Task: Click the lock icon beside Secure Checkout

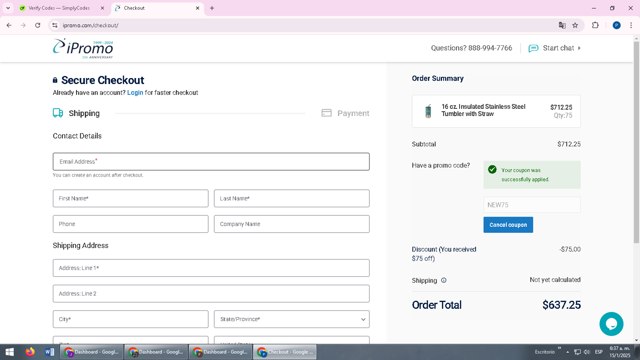Action: (x=55, y=80)
